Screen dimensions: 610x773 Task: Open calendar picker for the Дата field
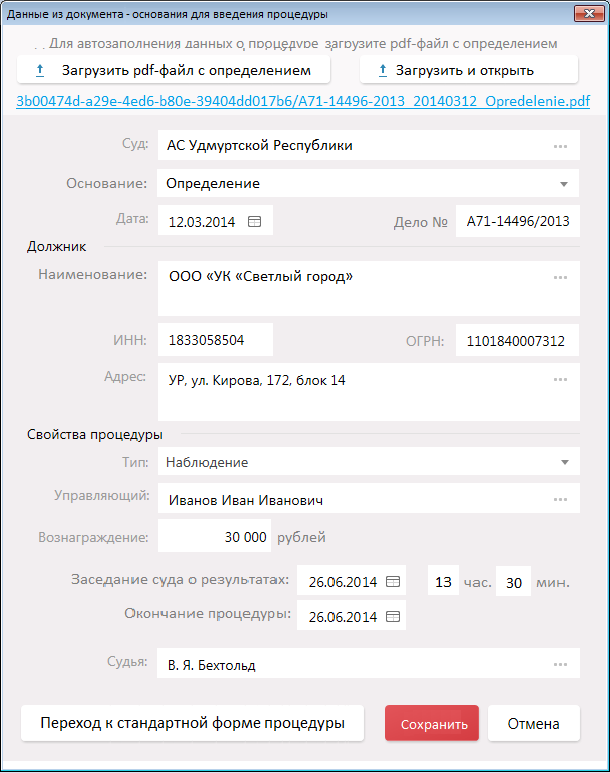click(x=254, y=222)
